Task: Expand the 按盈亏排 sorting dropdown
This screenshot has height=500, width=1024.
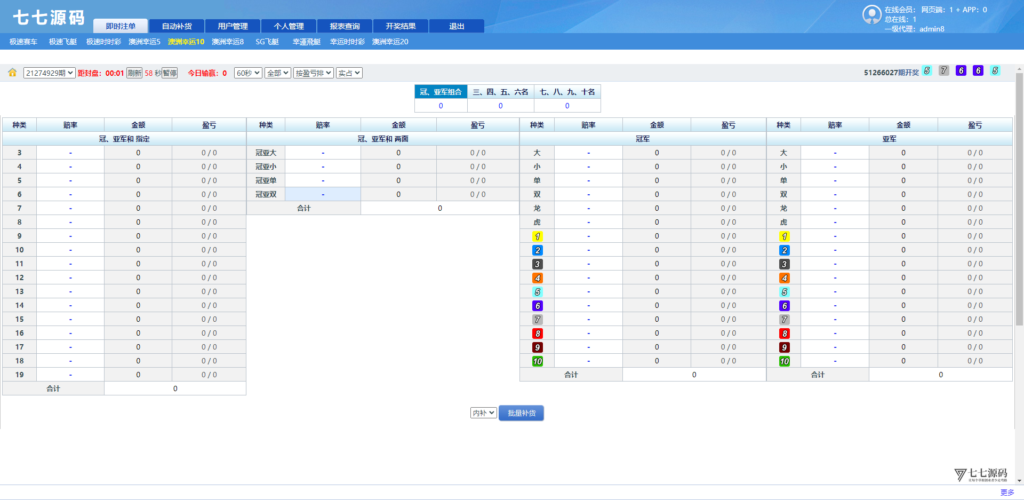Action: [x=313, y=73]
